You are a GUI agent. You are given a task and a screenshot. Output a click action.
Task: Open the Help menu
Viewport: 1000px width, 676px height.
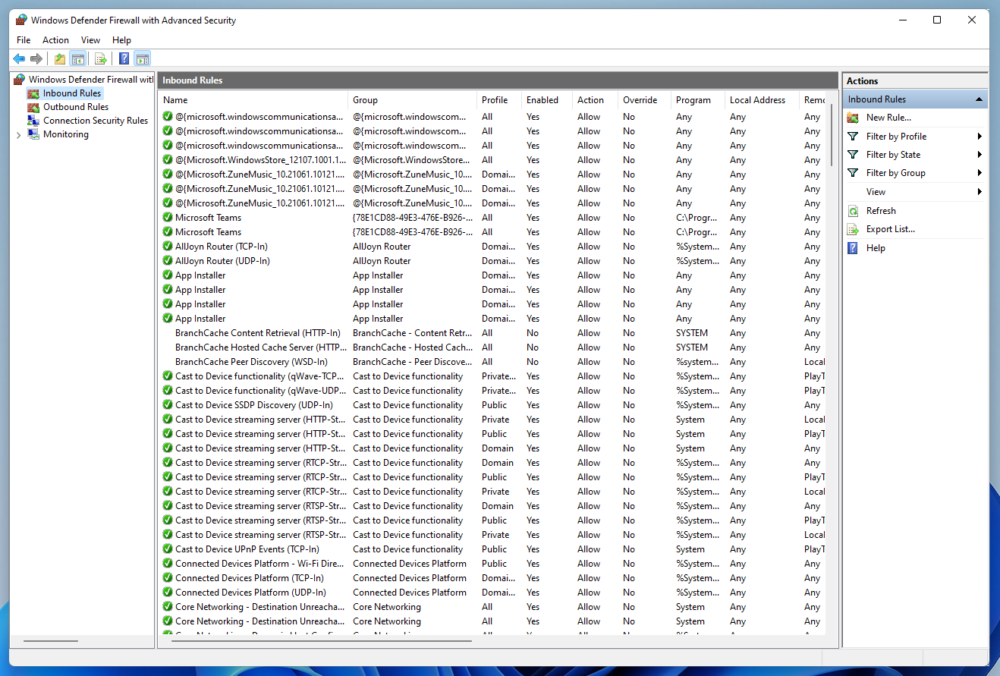(121, 40)
